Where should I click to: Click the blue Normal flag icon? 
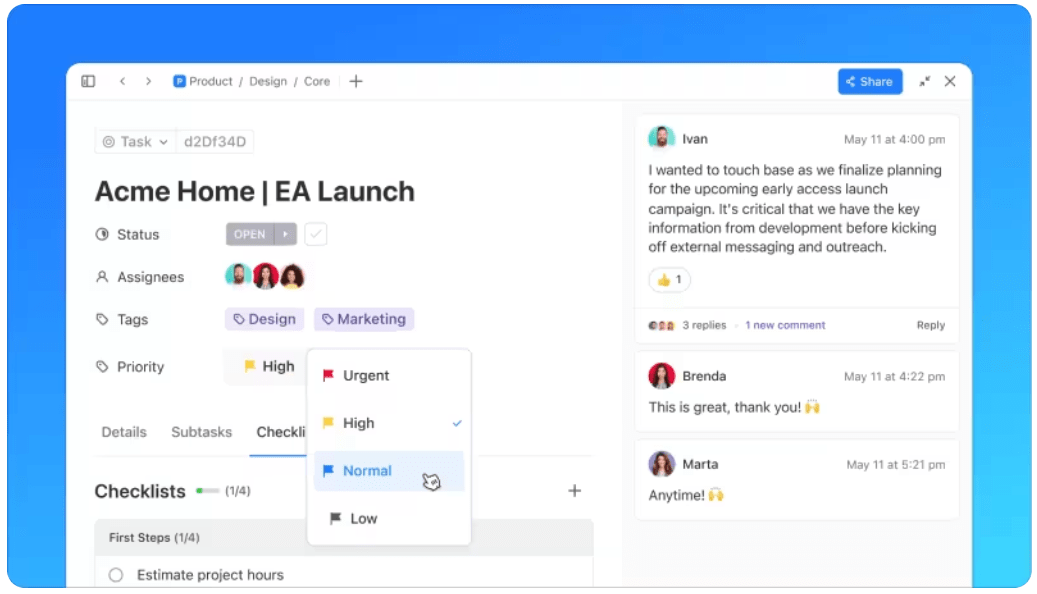click(x=328, y=470)
